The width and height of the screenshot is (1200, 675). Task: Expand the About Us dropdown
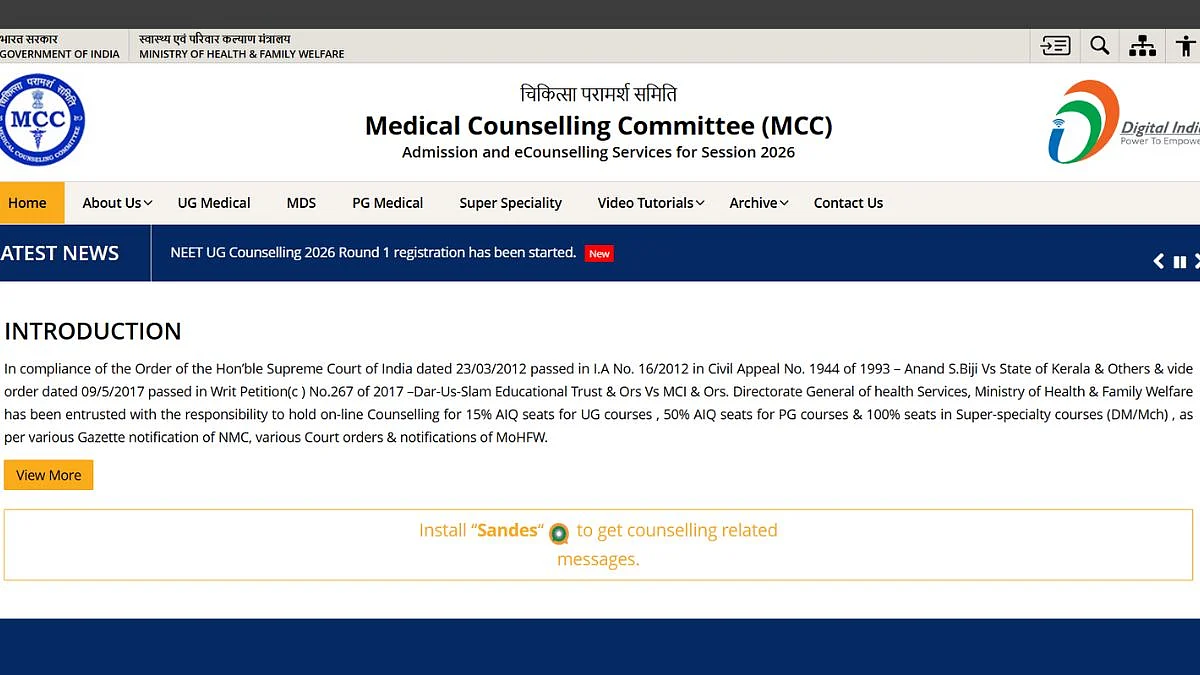click(117, 203)
